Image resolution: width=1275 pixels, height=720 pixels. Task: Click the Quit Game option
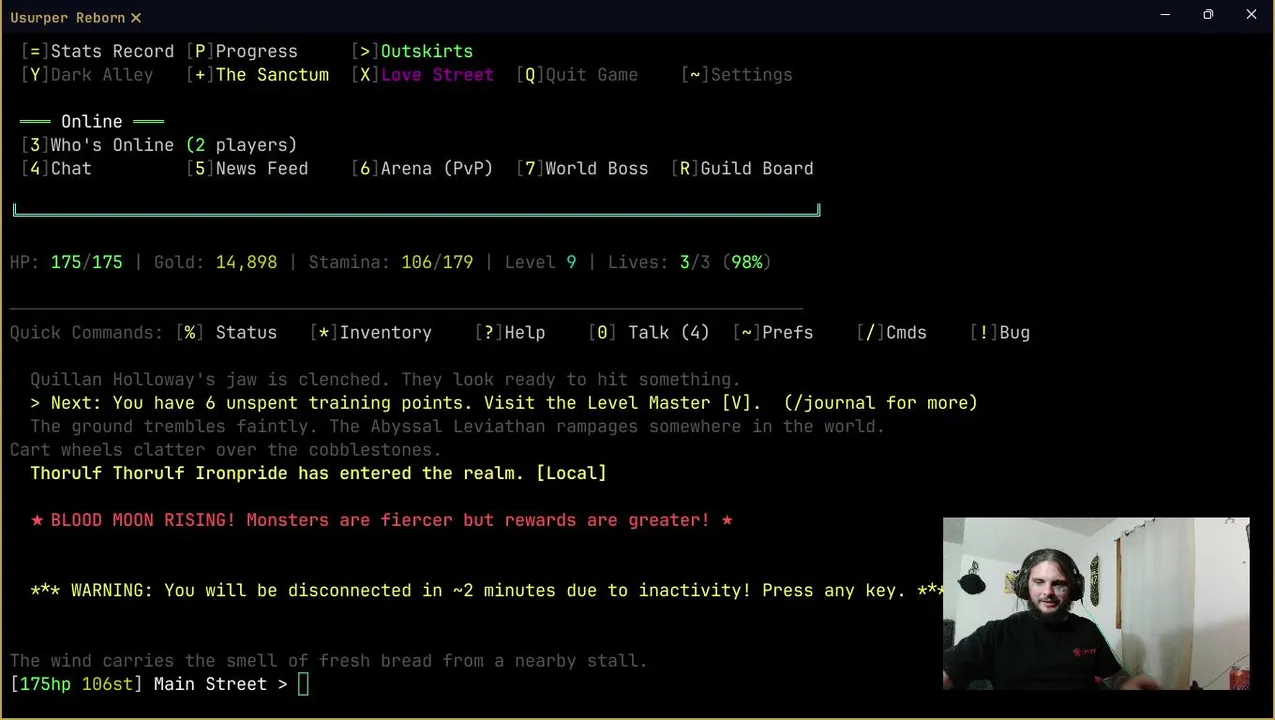point(577,75)
